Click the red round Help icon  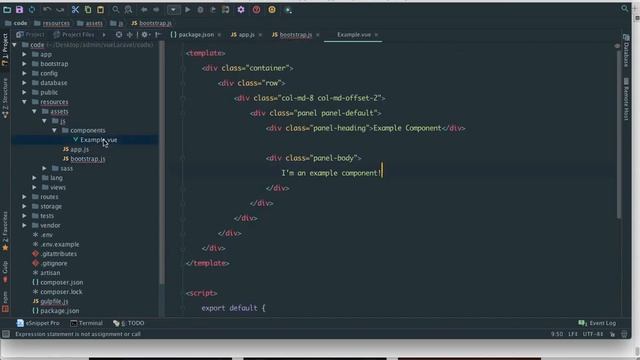(x=256, y=9)
